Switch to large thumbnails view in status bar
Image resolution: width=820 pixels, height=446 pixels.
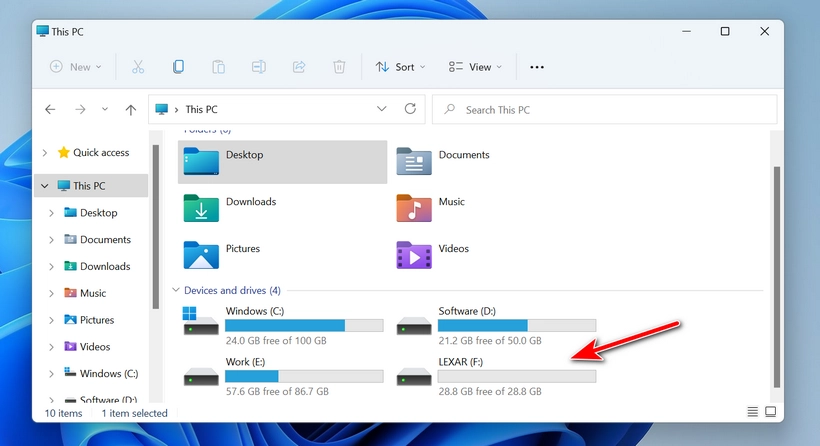pyautogui.click(x=770, y=412)
